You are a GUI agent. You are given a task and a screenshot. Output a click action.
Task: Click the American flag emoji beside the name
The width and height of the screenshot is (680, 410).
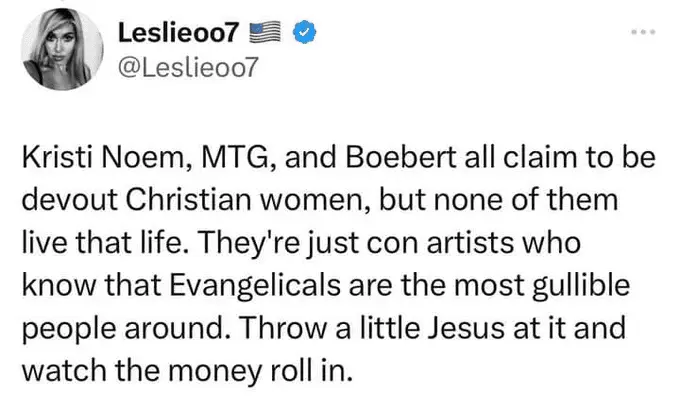click(x=266, y=34)
